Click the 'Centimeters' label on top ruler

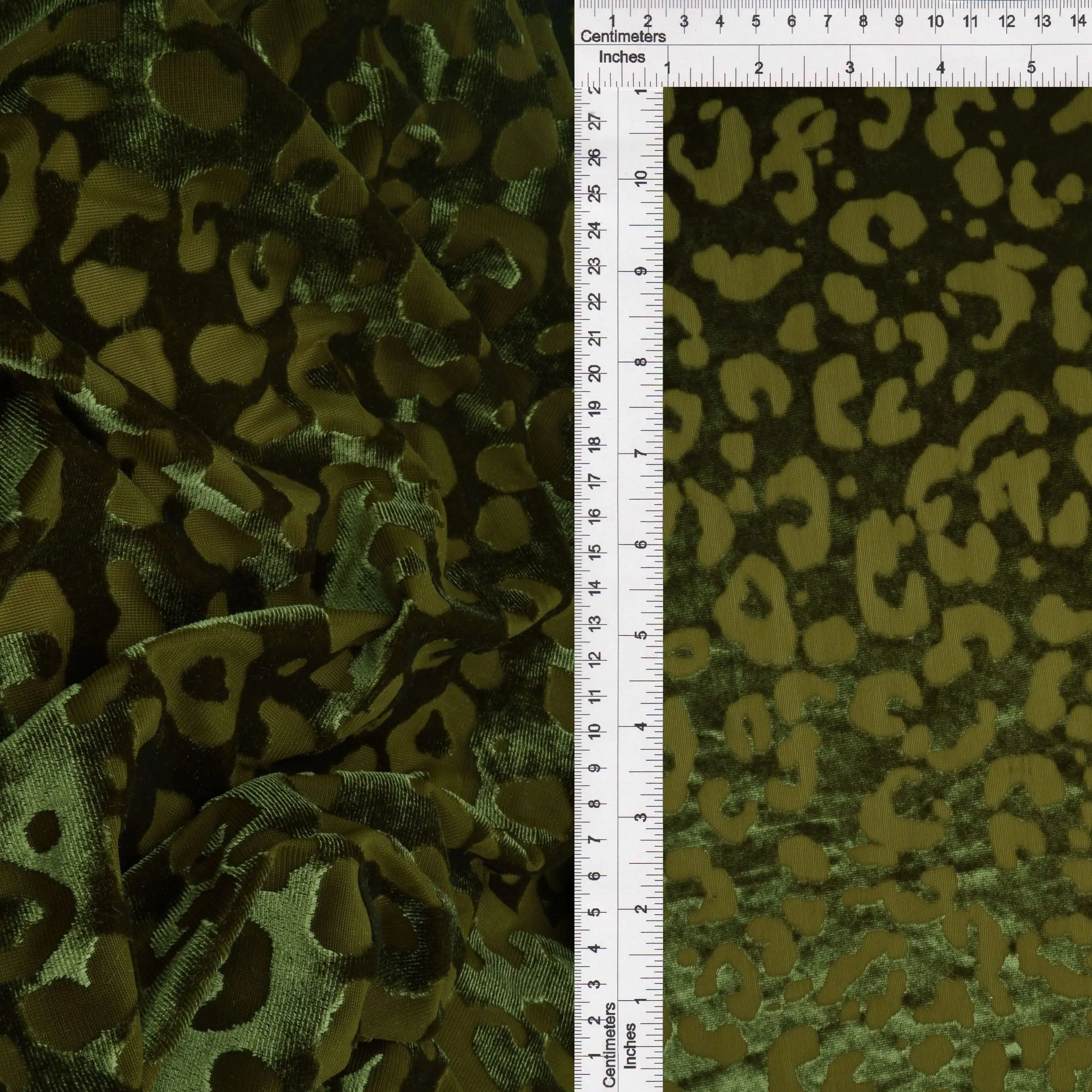pos(623,36)
